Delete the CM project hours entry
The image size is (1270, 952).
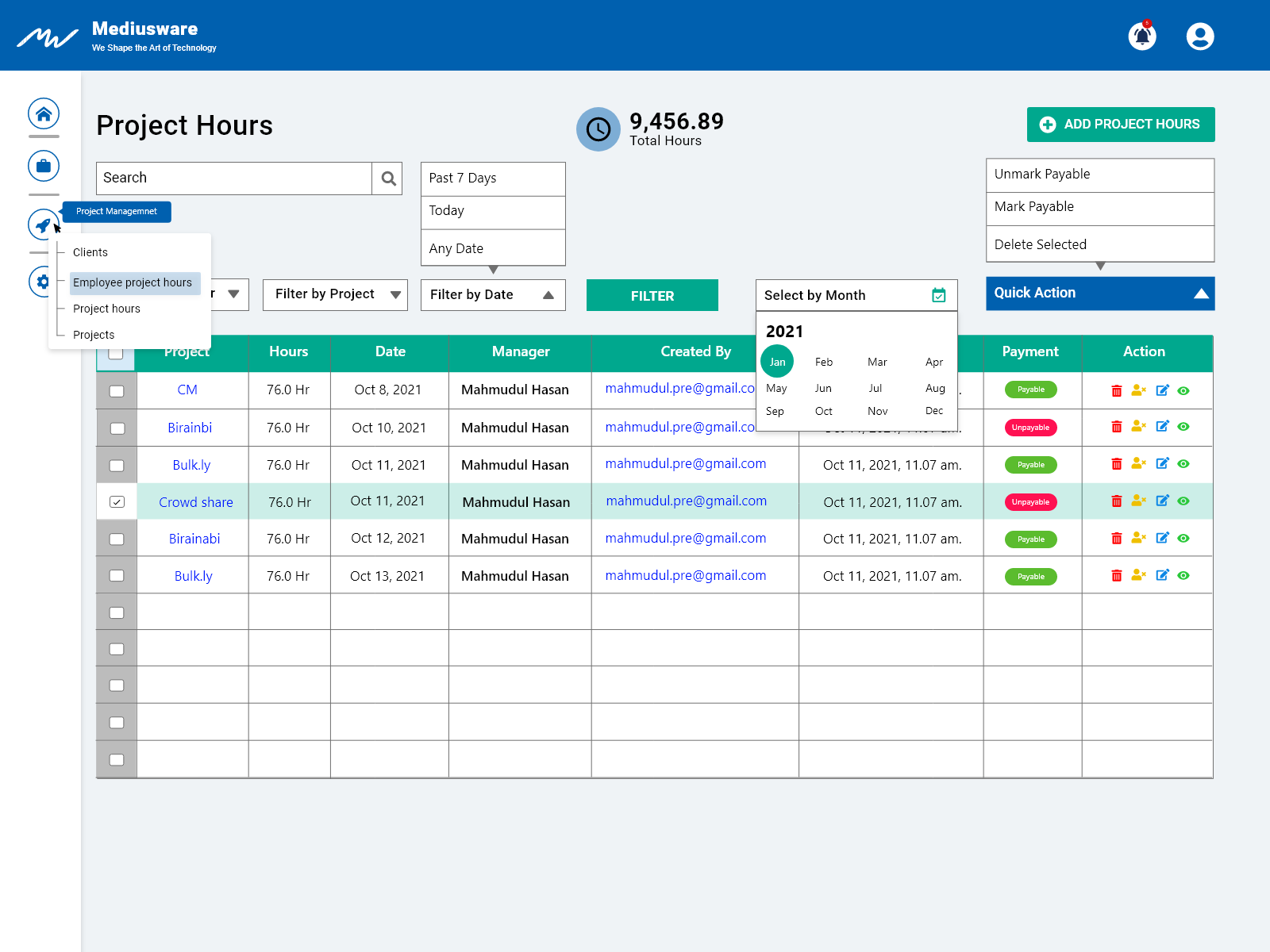(1117, 390)
